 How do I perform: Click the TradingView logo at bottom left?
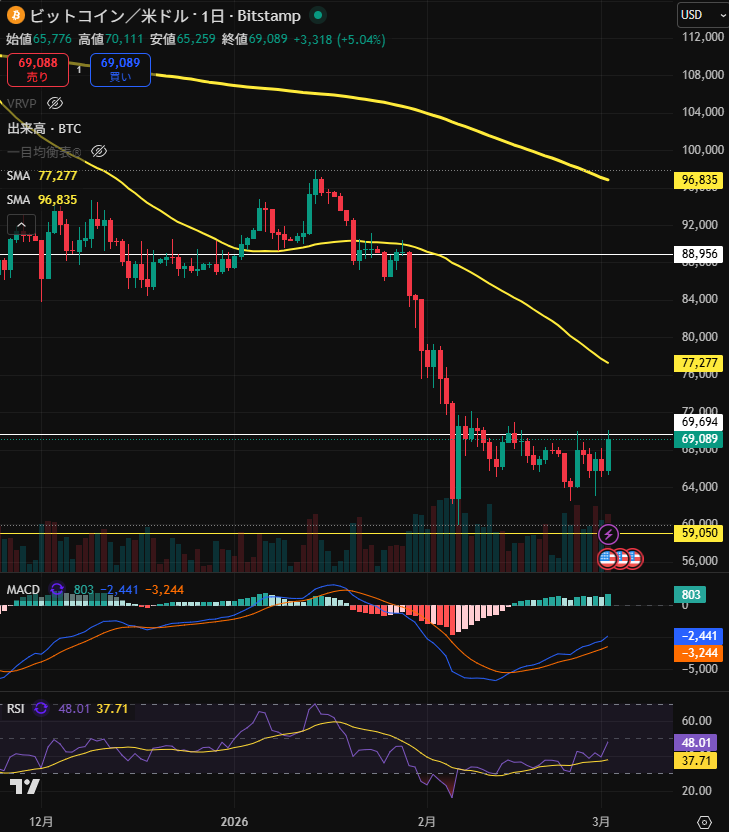tap(25, 786)
